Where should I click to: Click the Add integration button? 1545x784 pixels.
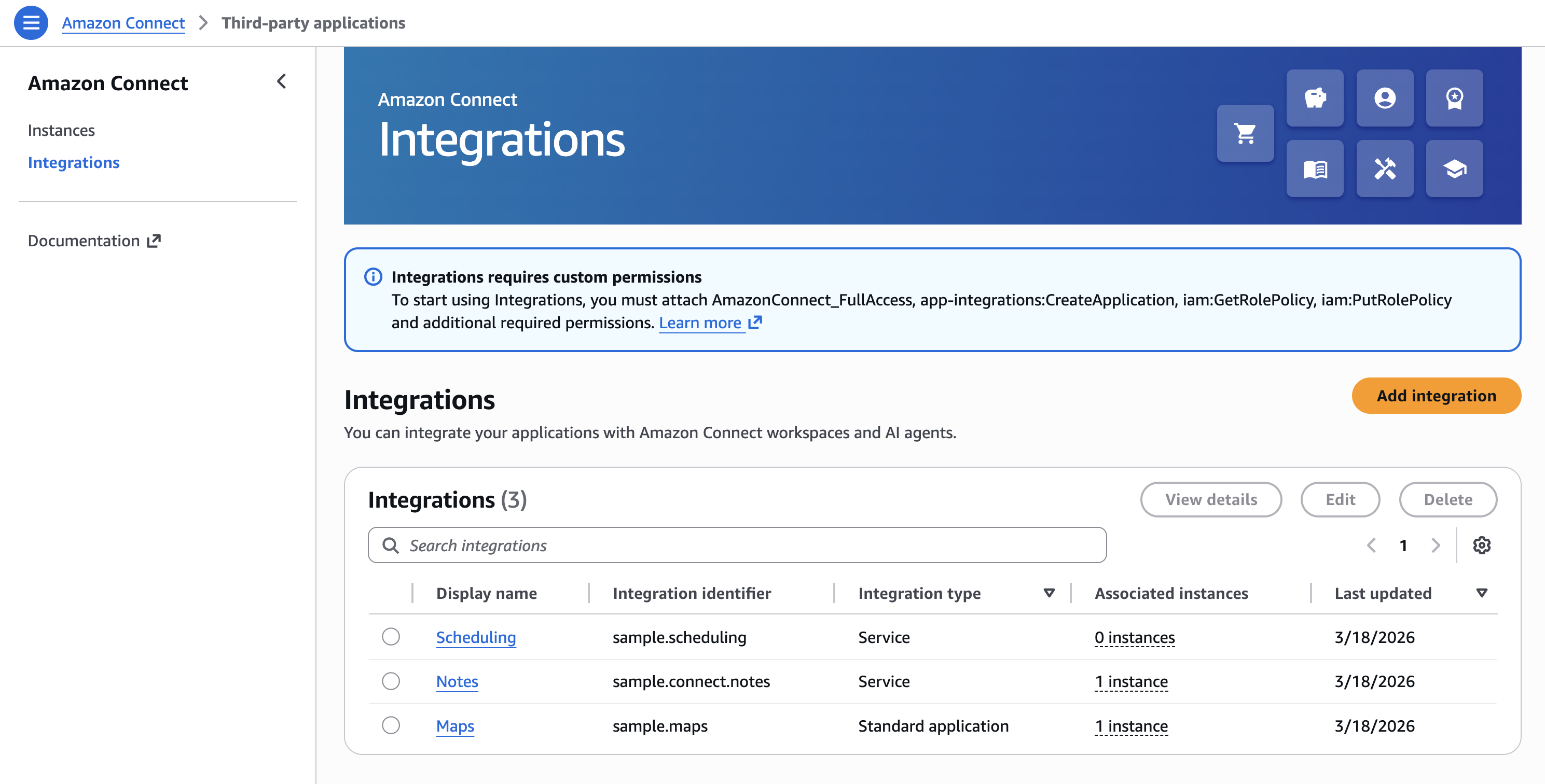(x=1436, y=396)
